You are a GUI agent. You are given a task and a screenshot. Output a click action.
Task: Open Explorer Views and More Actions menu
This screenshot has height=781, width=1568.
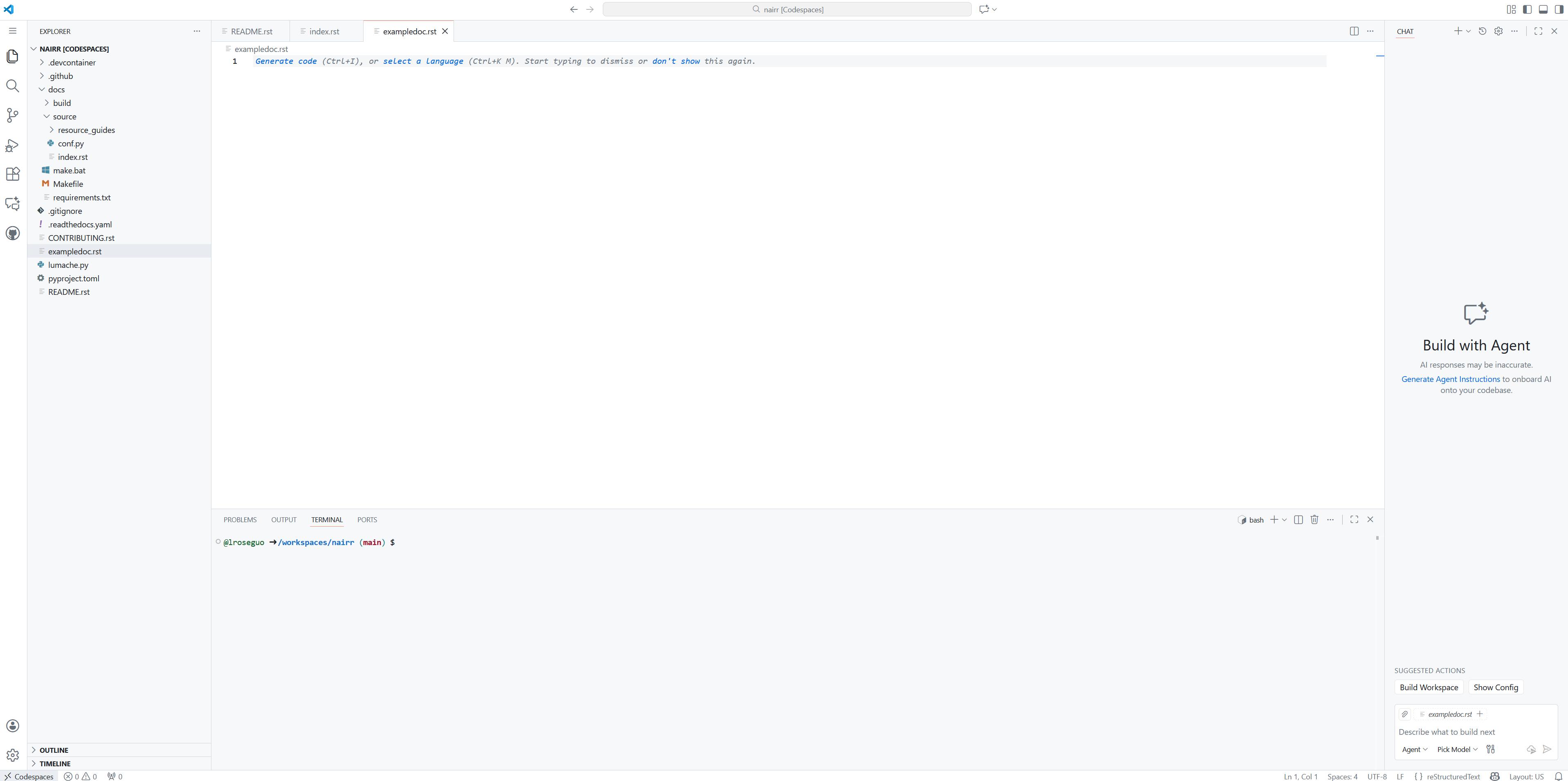(197, 31)
